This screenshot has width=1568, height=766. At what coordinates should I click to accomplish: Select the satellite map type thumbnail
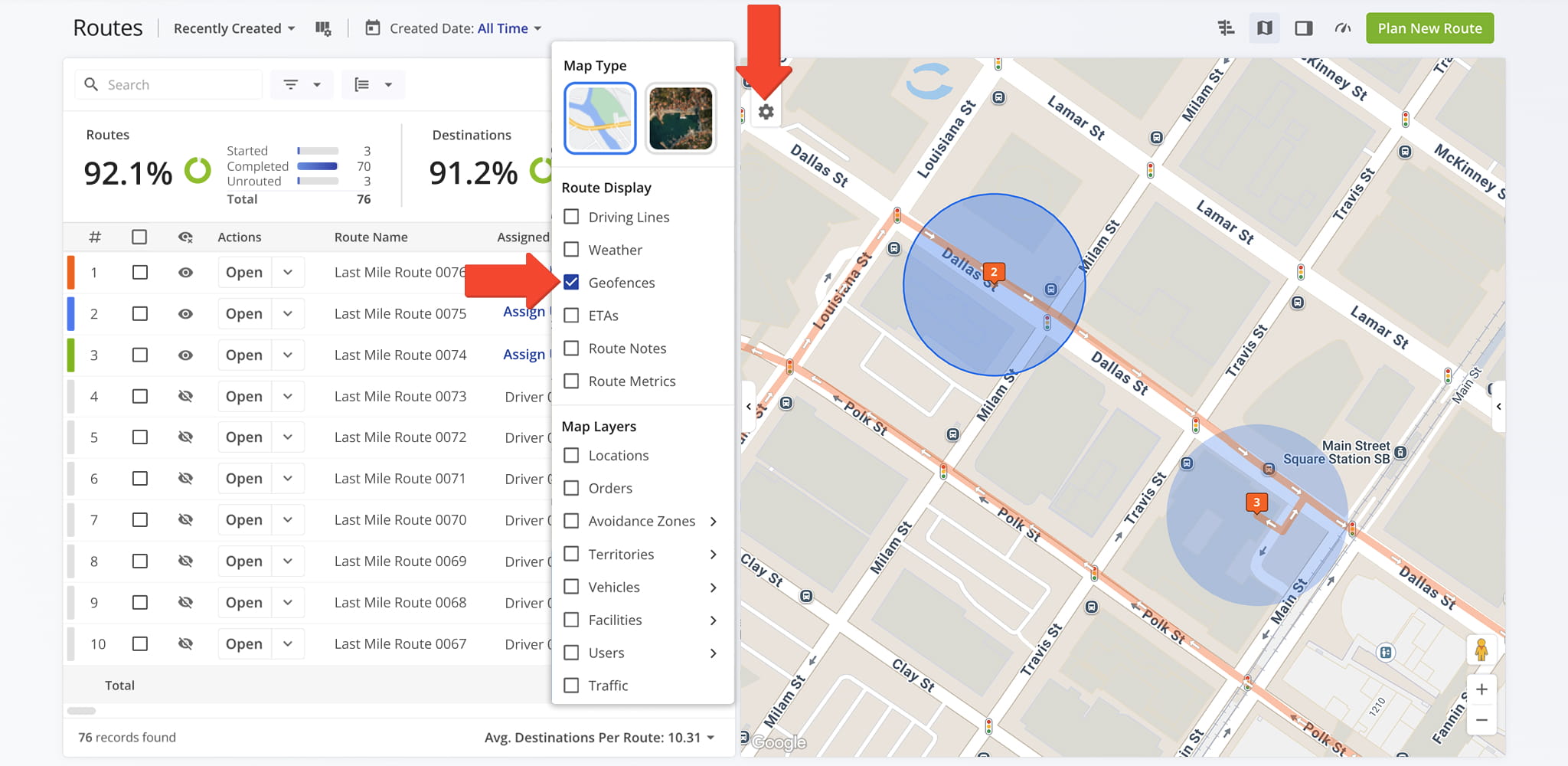pos(680,119)
